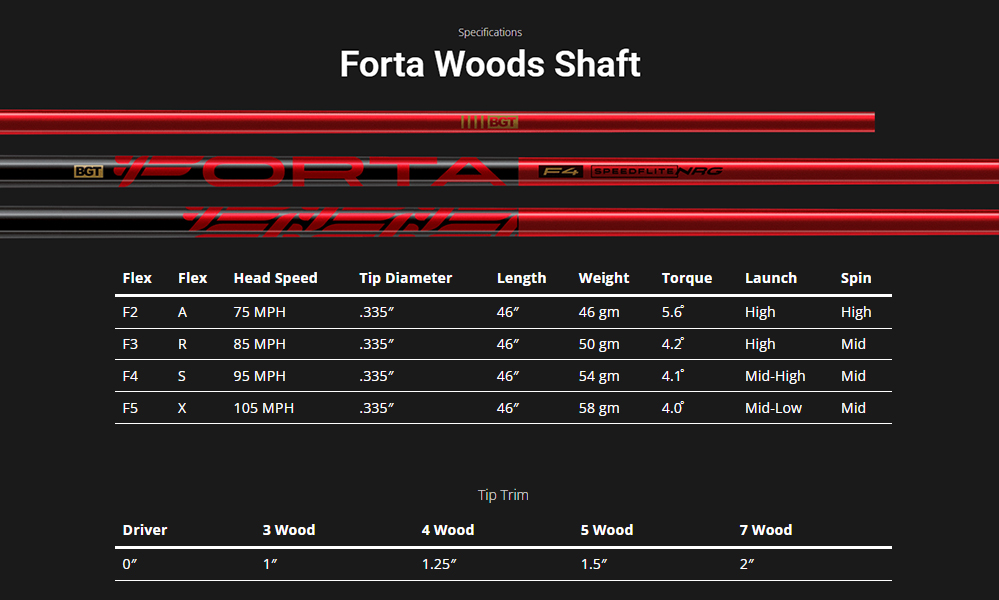
Task: Click the 'X' flex letter in the F5 row
Action: [182, 408]
